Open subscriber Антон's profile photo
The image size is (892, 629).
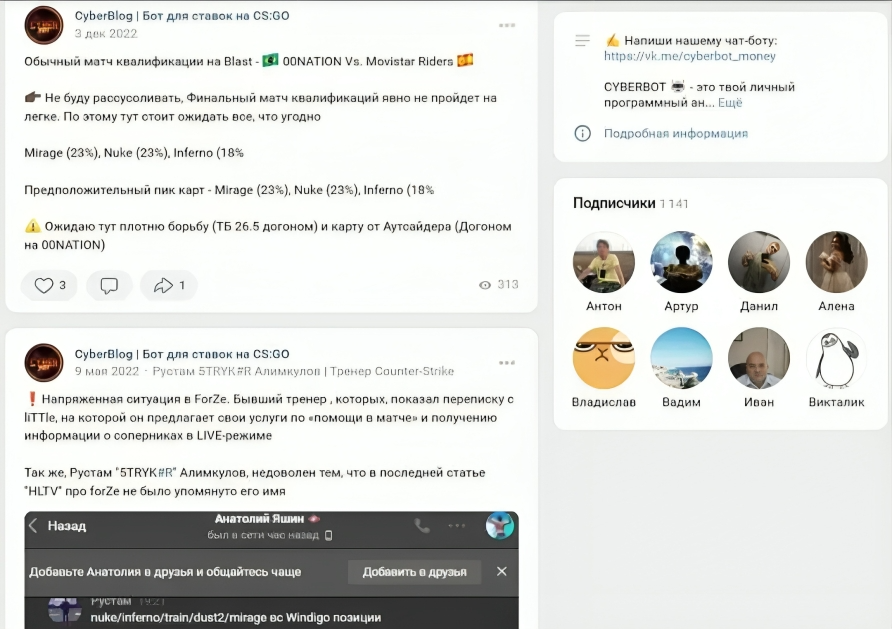[603, 262]
